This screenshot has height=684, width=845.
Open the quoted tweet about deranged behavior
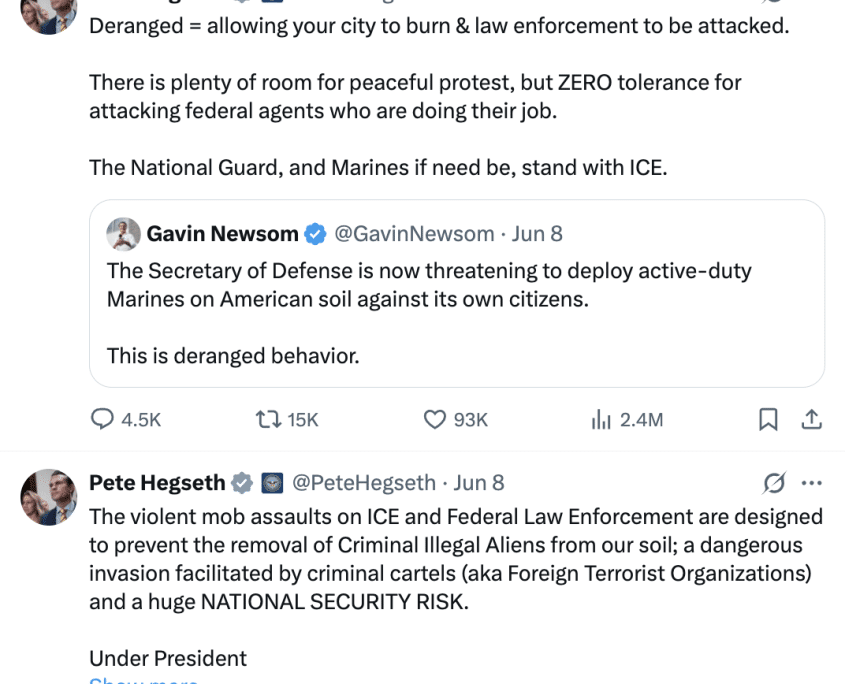[x=456, y=313]
